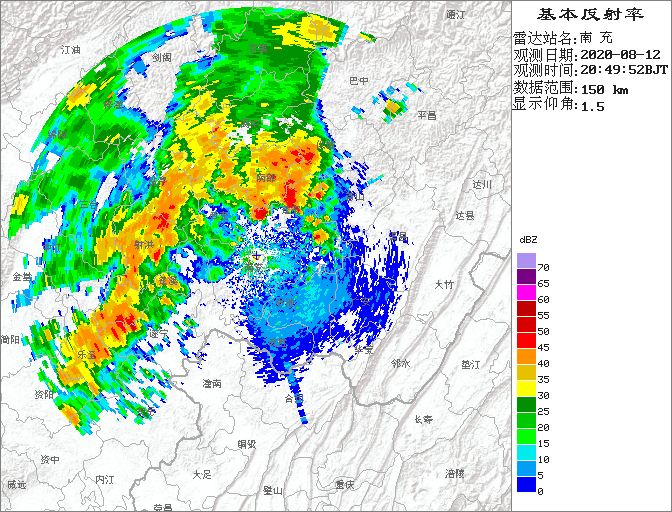Click the 30 dBZ yellow legend swatch
672x512 pixels.
526,389
